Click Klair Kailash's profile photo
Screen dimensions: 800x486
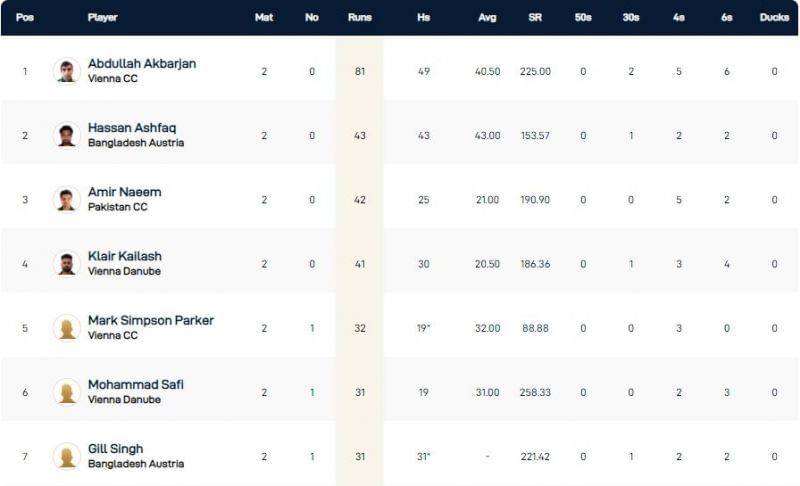67,263
